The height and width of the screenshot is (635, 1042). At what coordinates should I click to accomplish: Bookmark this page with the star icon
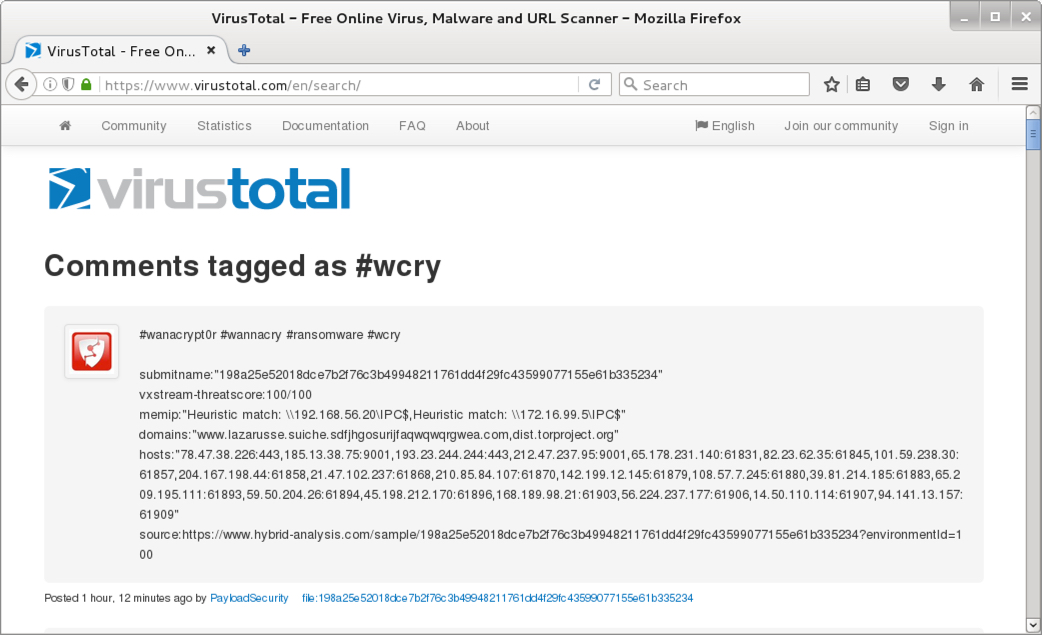831,84
